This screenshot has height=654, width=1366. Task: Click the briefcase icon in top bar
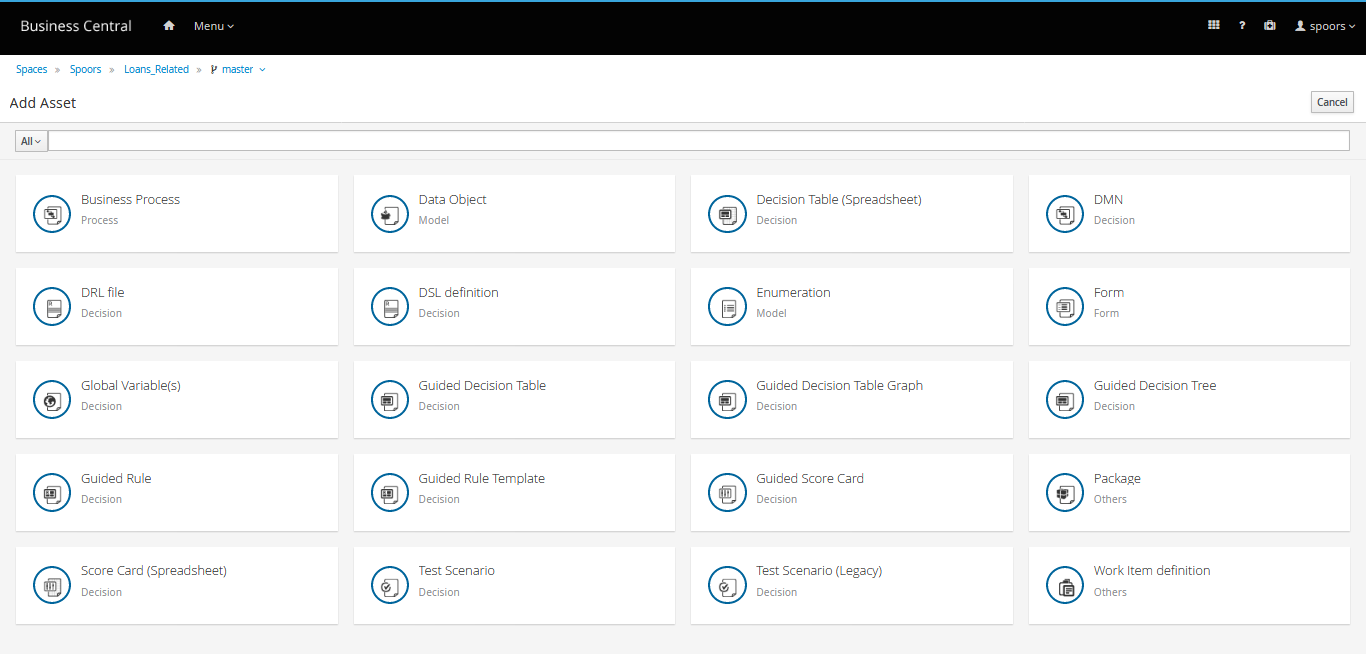pos(1269,26)
